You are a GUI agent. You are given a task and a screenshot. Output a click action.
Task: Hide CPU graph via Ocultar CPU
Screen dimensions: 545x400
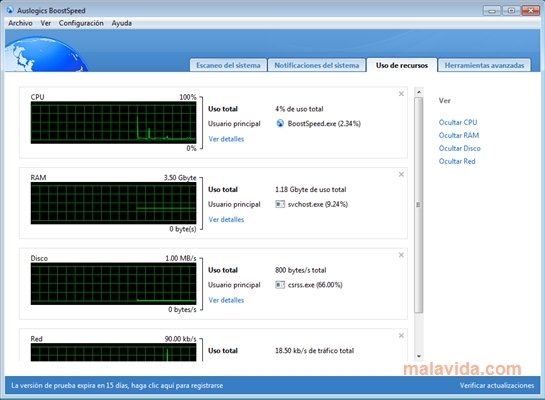[x=458, y=122]
